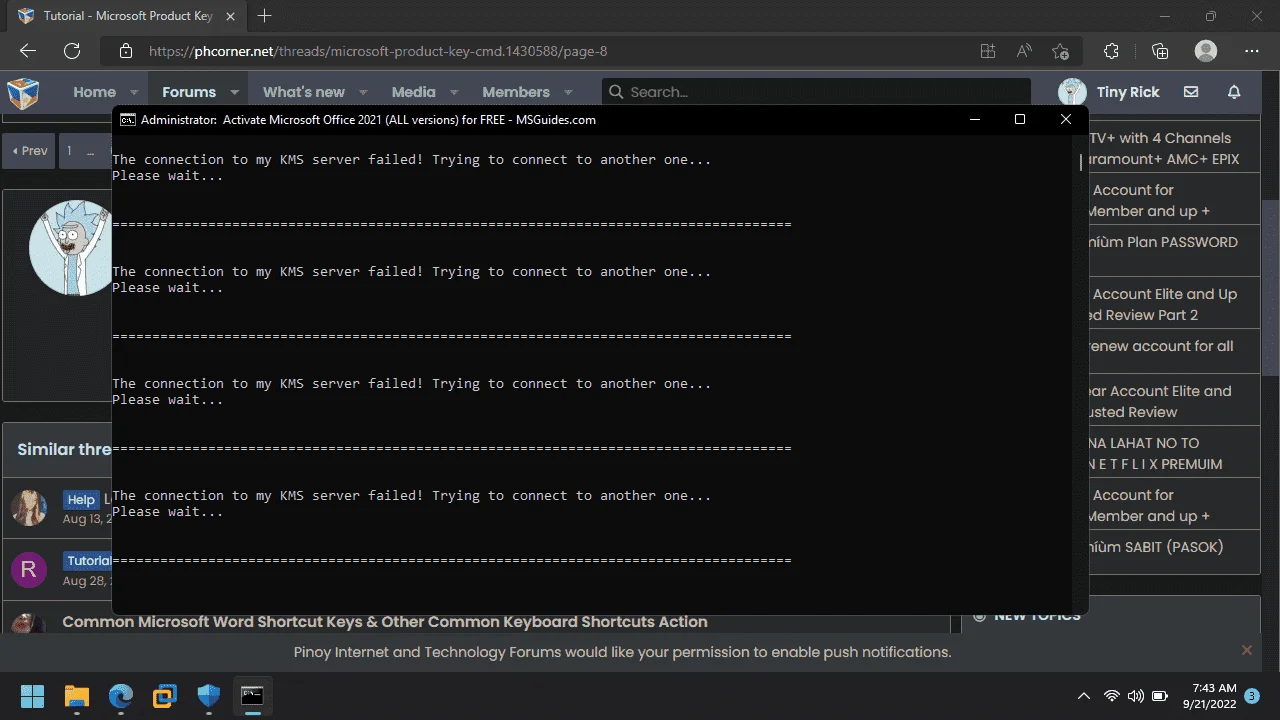
Task: Expand the What's new dropdown arrow
Action: pos(364,92)
